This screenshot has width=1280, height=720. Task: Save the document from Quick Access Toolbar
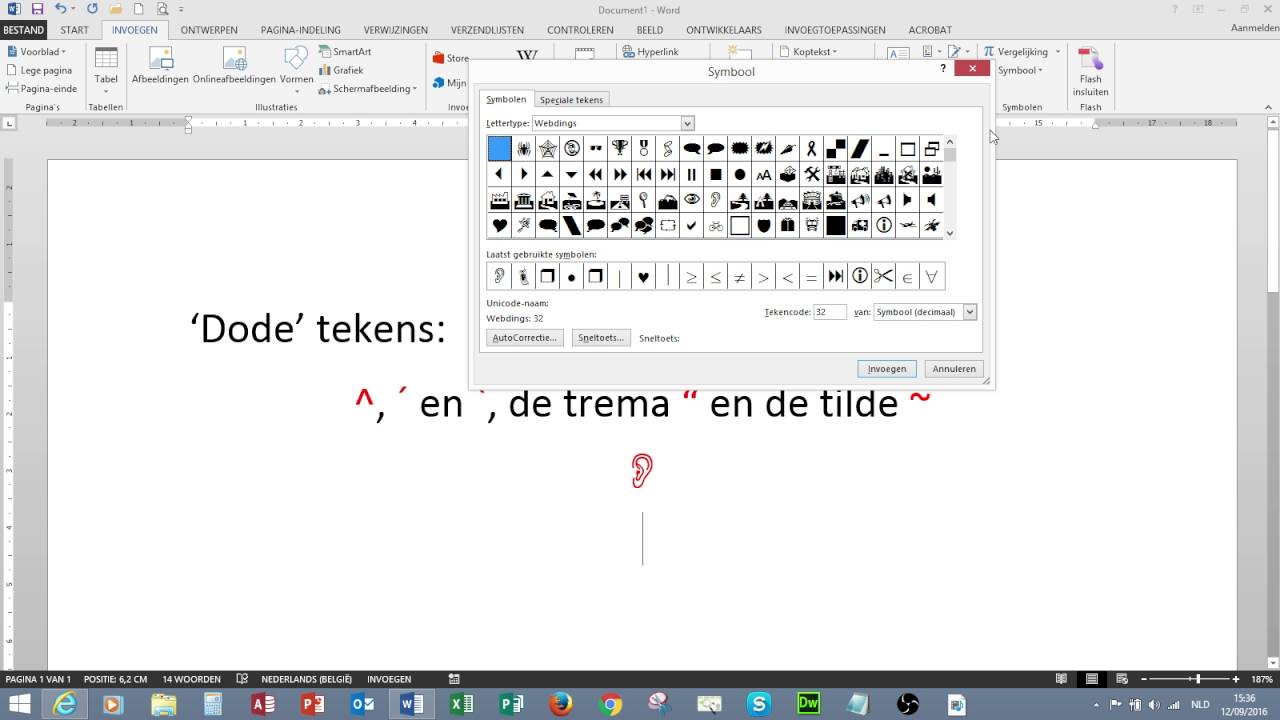click(x=37, y=9)
